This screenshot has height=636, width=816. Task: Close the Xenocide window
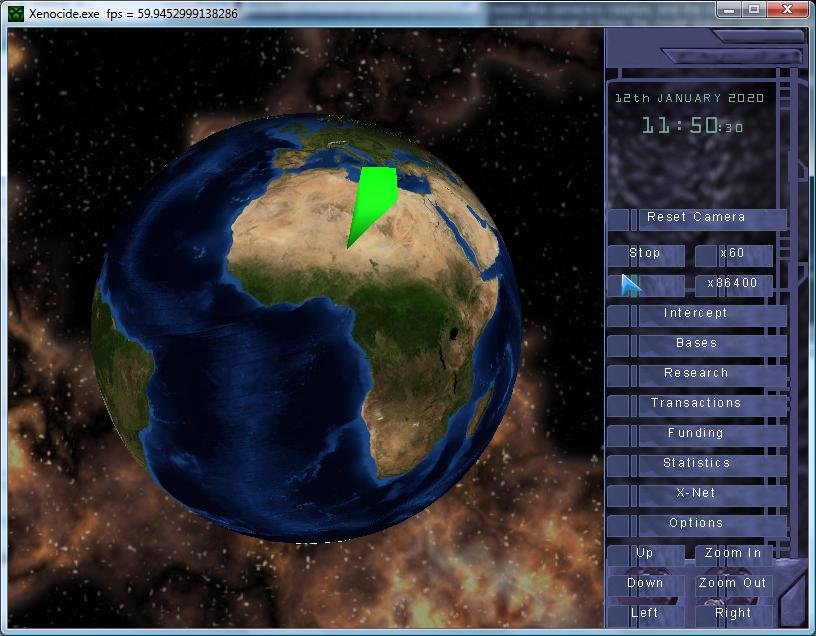[x=787, y=9]
